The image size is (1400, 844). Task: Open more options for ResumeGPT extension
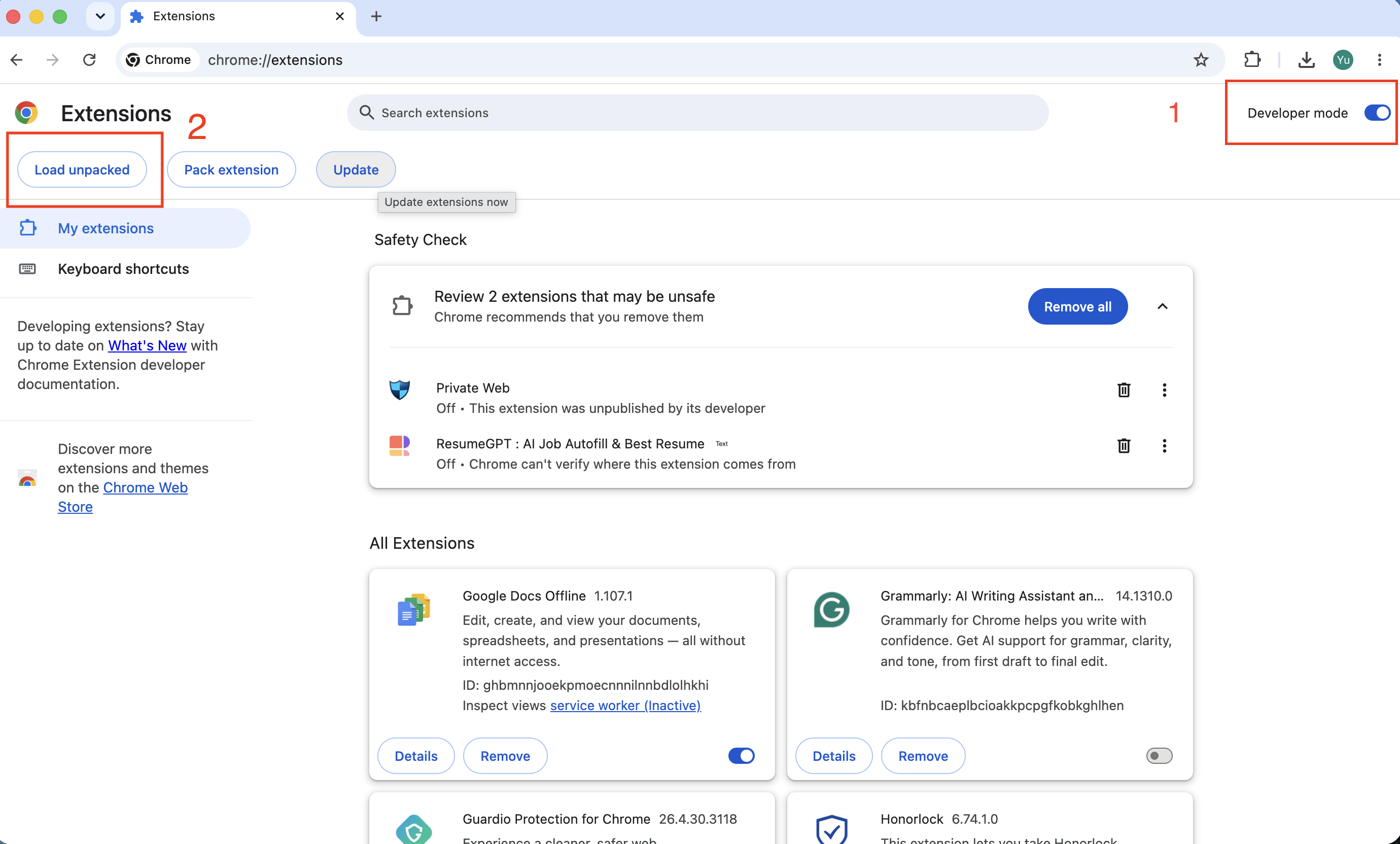click(1164, 445)
